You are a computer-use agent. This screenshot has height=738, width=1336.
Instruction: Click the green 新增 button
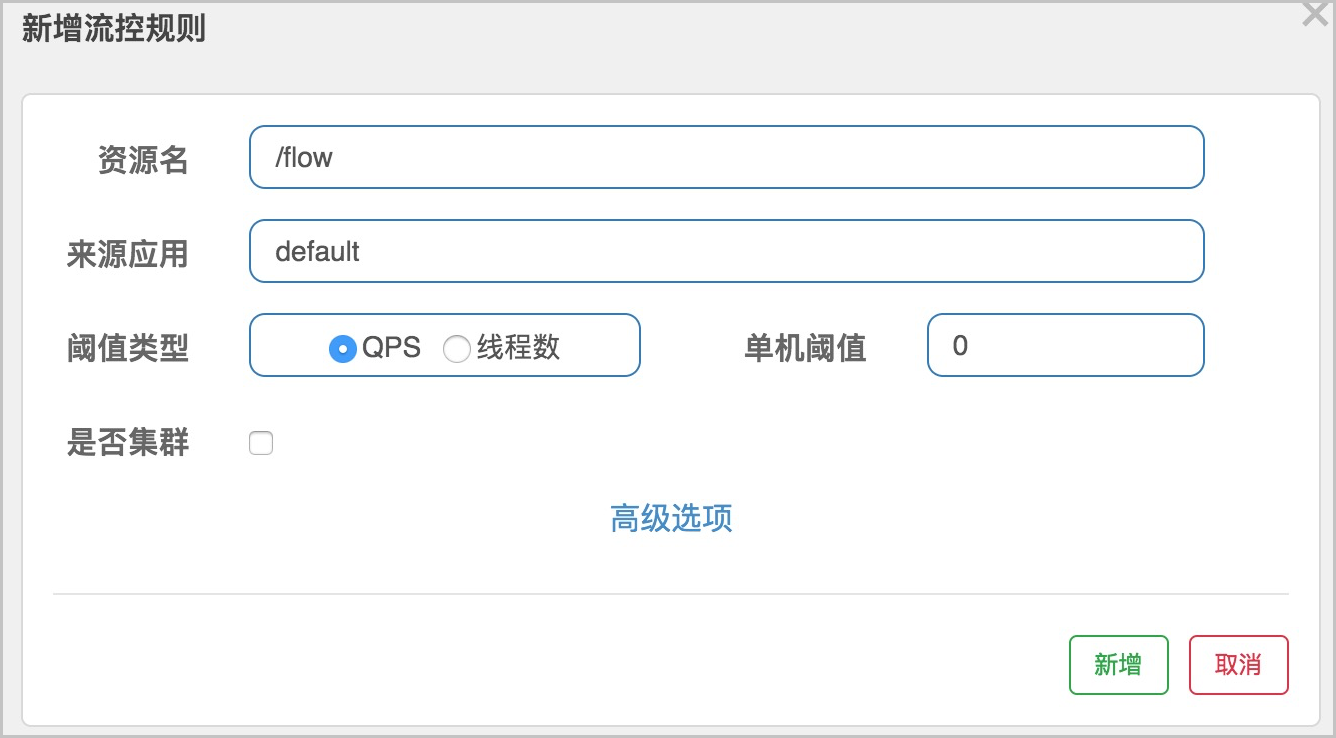pos(1119,665)
